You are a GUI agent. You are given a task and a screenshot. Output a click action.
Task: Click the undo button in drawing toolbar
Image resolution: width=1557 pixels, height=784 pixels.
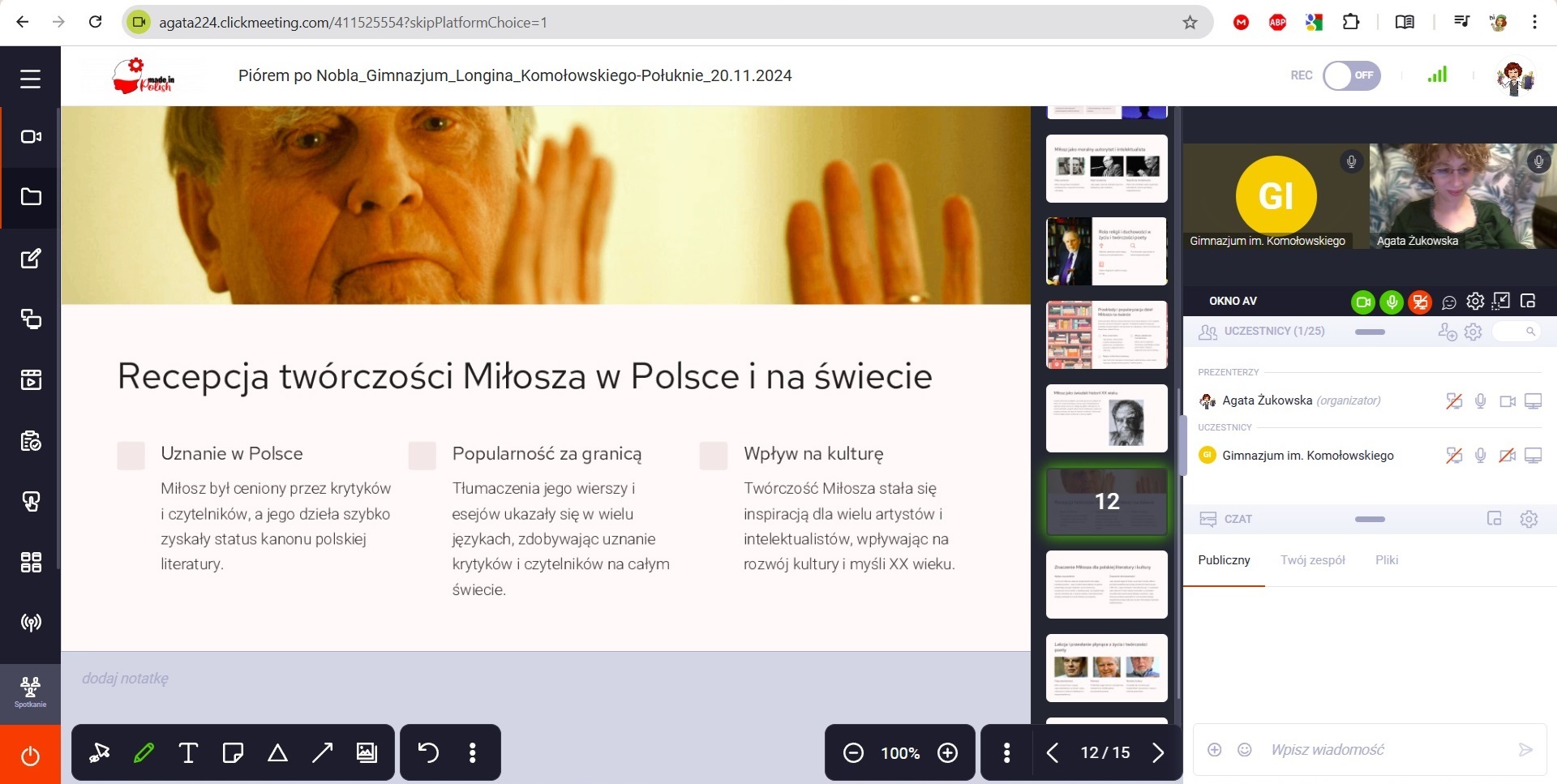[428, 753]
